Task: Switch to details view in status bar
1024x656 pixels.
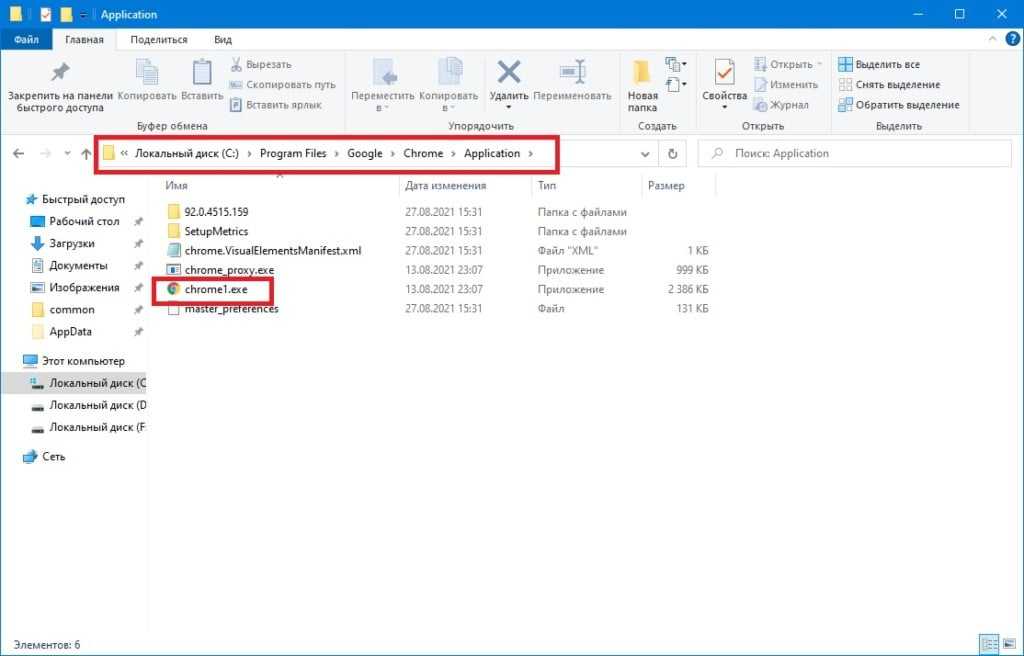Action: coord(988,644)
